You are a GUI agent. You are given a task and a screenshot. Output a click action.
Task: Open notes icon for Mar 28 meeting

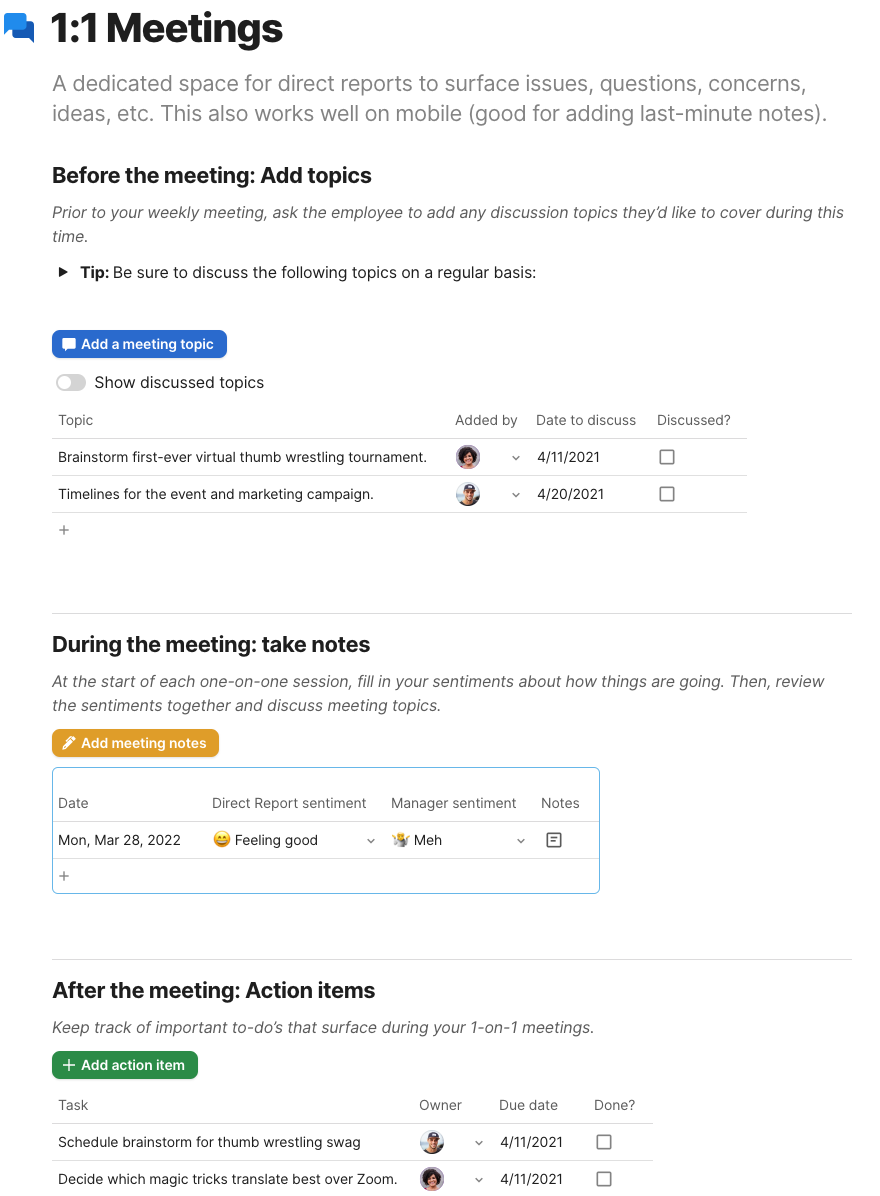click(554, 840)
